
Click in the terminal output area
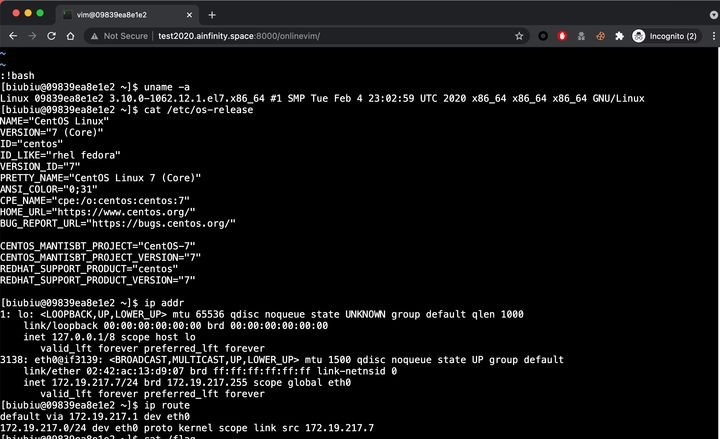tap(360, 243)
